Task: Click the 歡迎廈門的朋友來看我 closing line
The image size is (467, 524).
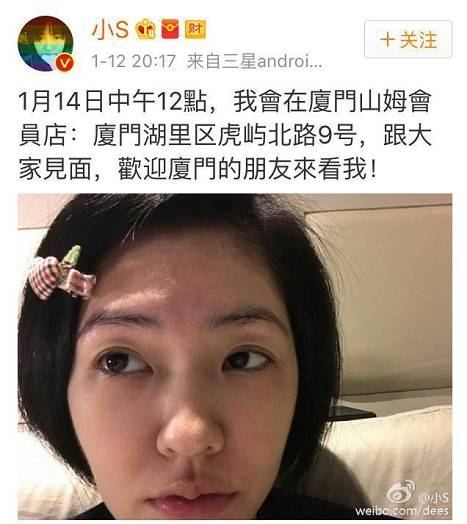Action: tap(247, 169)
